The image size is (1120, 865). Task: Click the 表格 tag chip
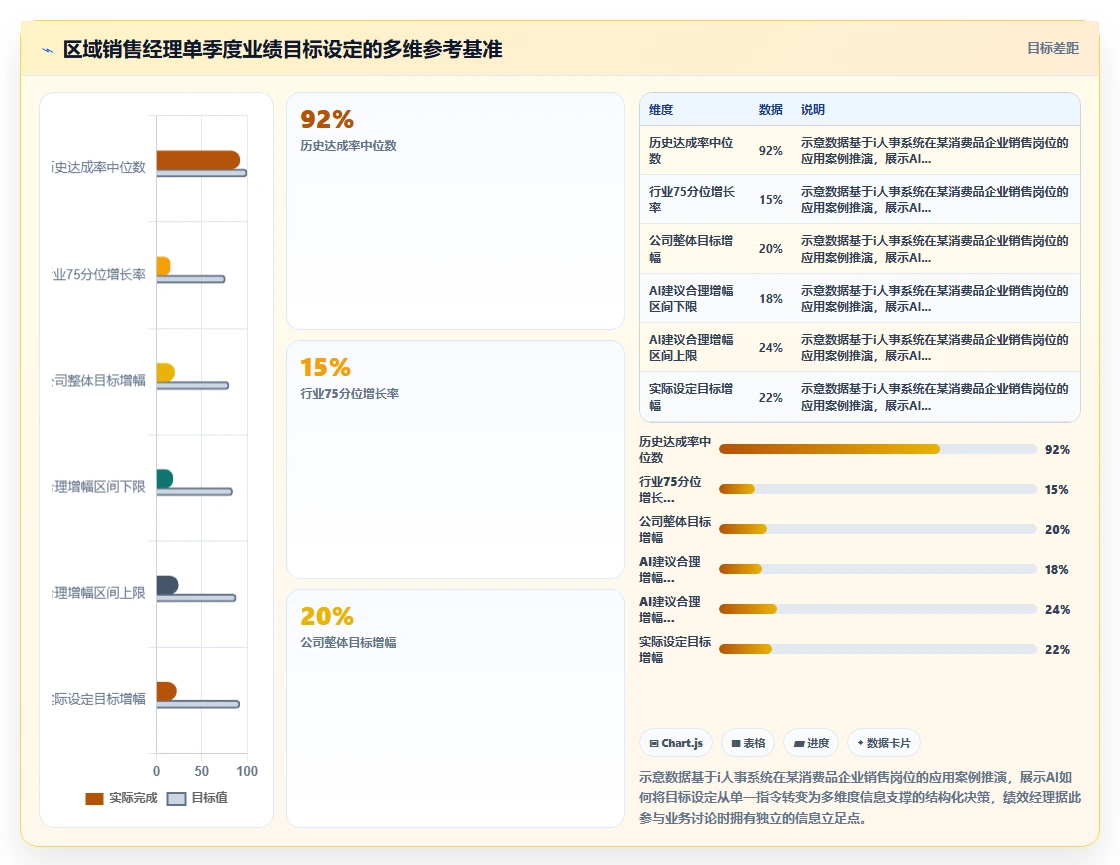coord(748,743)
